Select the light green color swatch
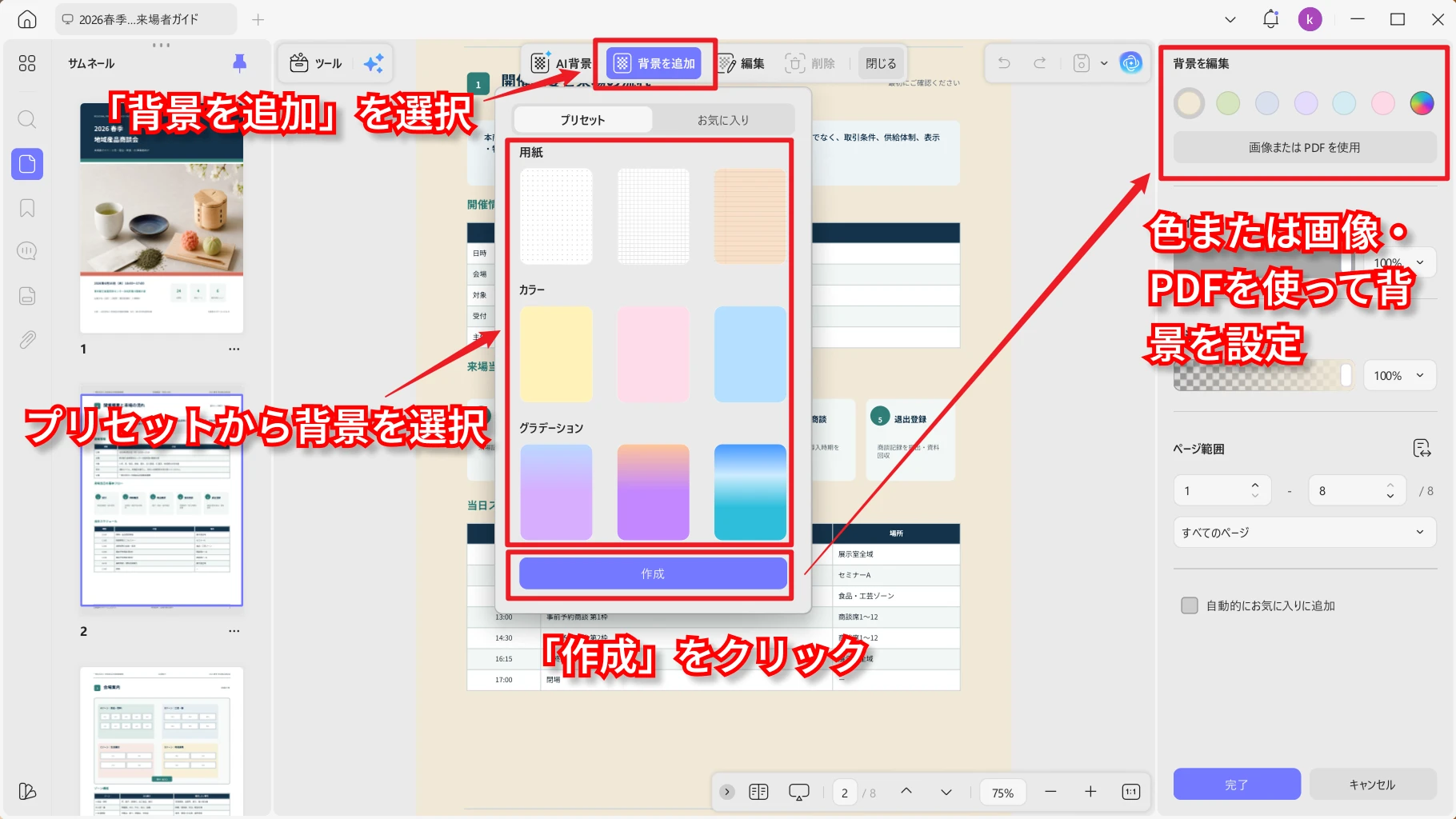Viewport: 1456px width, 819px height. (x=1228, y=103)
